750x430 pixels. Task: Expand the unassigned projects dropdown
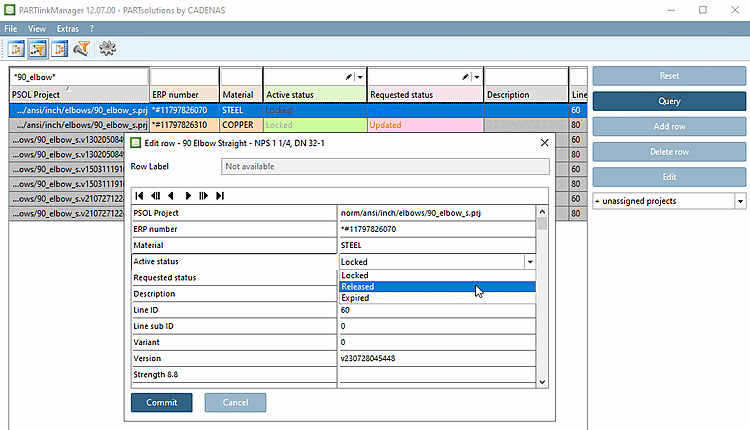pyautogui.click(x=740, y=201)
